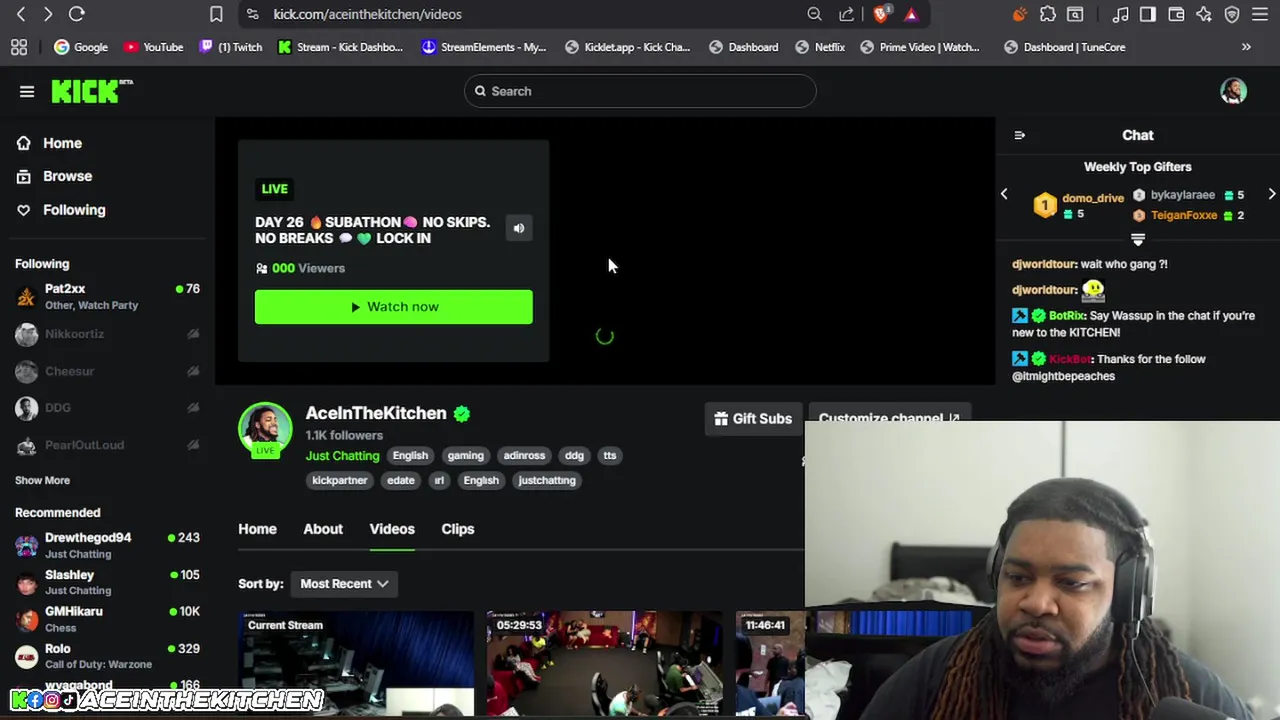Open Following in Kick sidebar
Image resolution: width=1280 pixels, height=720 pixels.
[60, 210]
